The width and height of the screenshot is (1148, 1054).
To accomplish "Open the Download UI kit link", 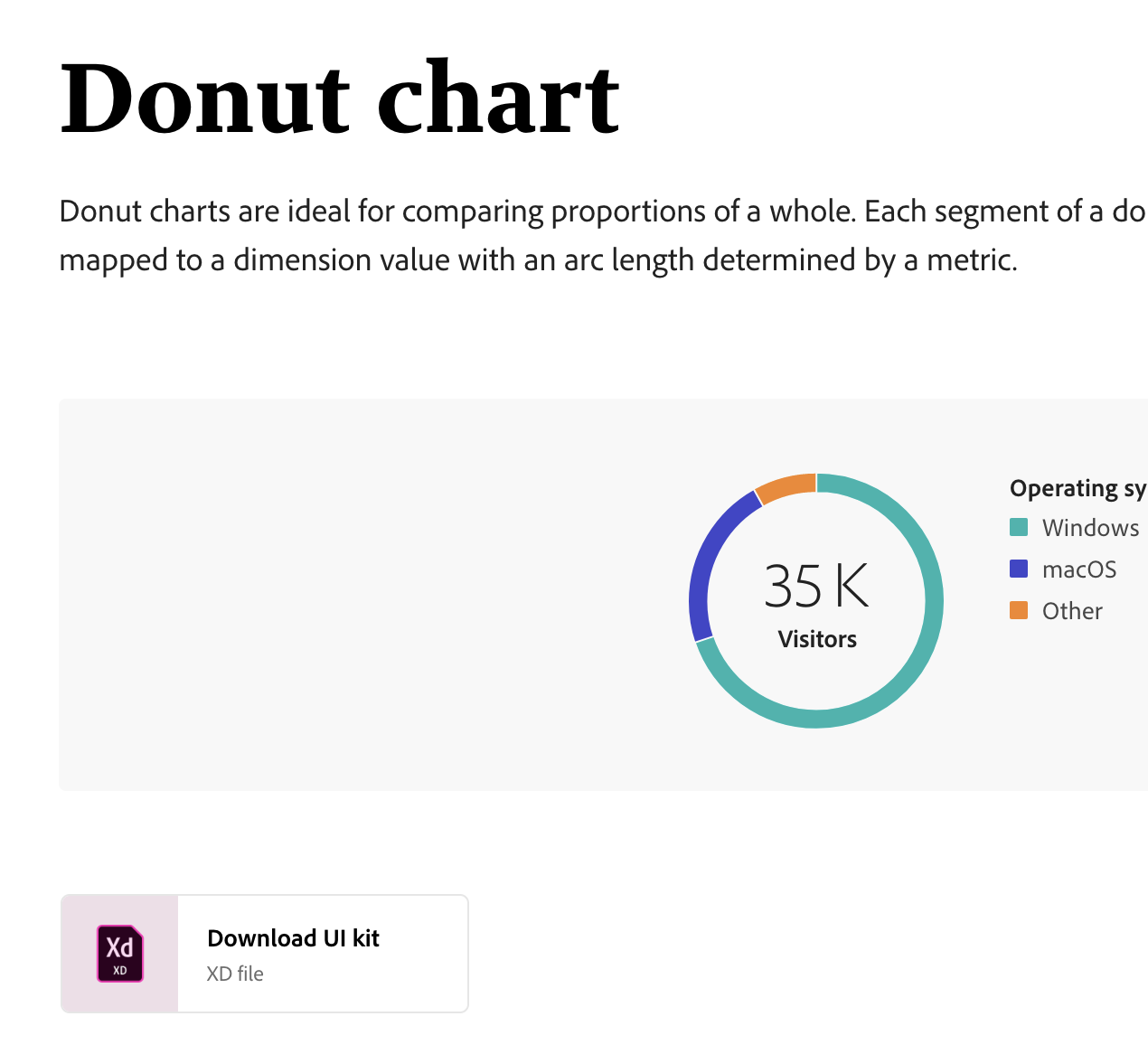I will 293,938.
